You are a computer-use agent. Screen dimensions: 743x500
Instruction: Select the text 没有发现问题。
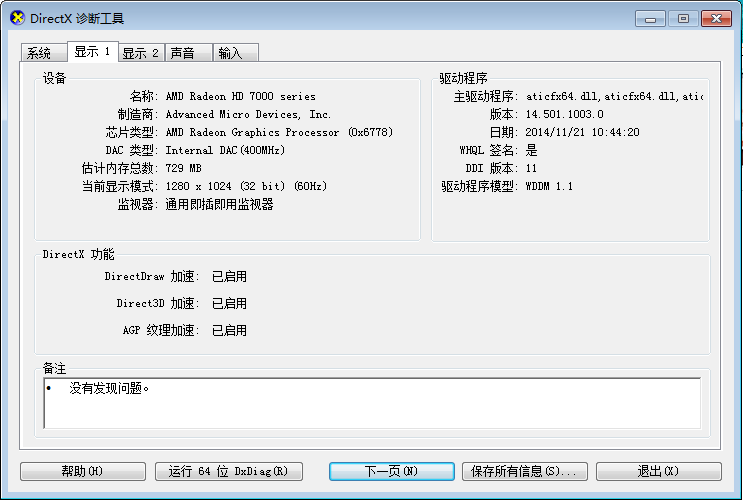(x=109, y=388)
